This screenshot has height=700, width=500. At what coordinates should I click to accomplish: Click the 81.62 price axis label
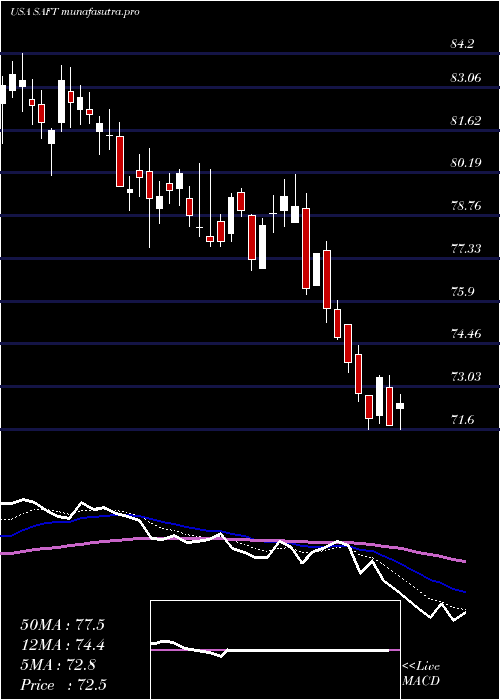pyautogui.click(x=467, y=120)
